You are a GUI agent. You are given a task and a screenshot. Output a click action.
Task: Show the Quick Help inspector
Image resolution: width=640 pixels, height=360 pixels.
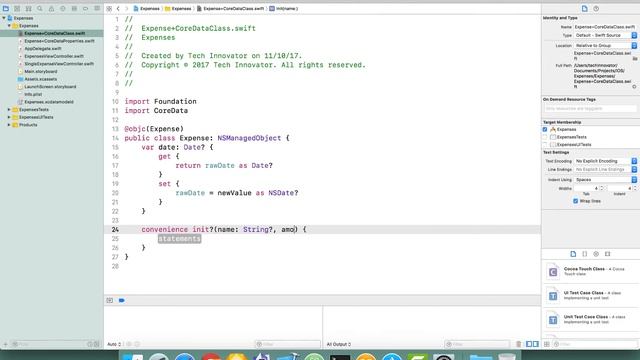[x=596, y=9]
